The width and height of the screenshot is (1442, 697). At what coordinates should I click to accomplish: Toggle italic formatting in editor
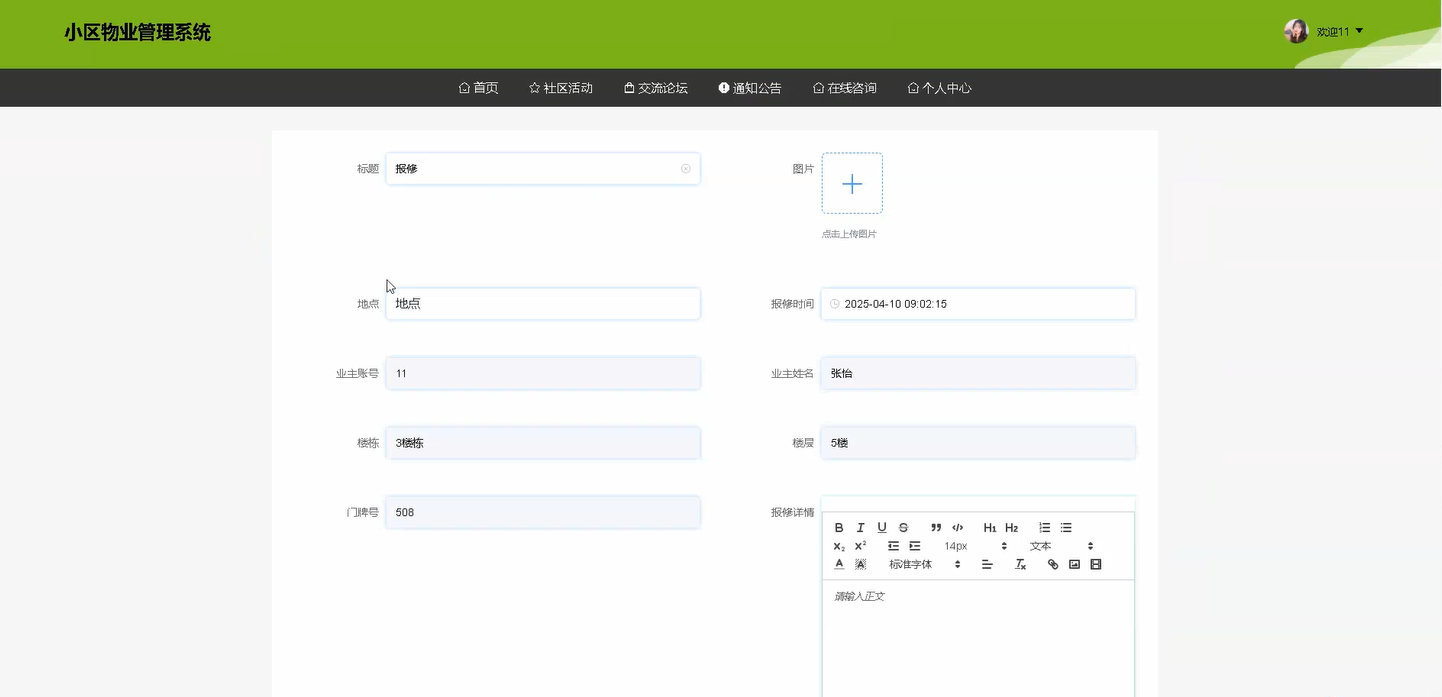click(860, 527)
